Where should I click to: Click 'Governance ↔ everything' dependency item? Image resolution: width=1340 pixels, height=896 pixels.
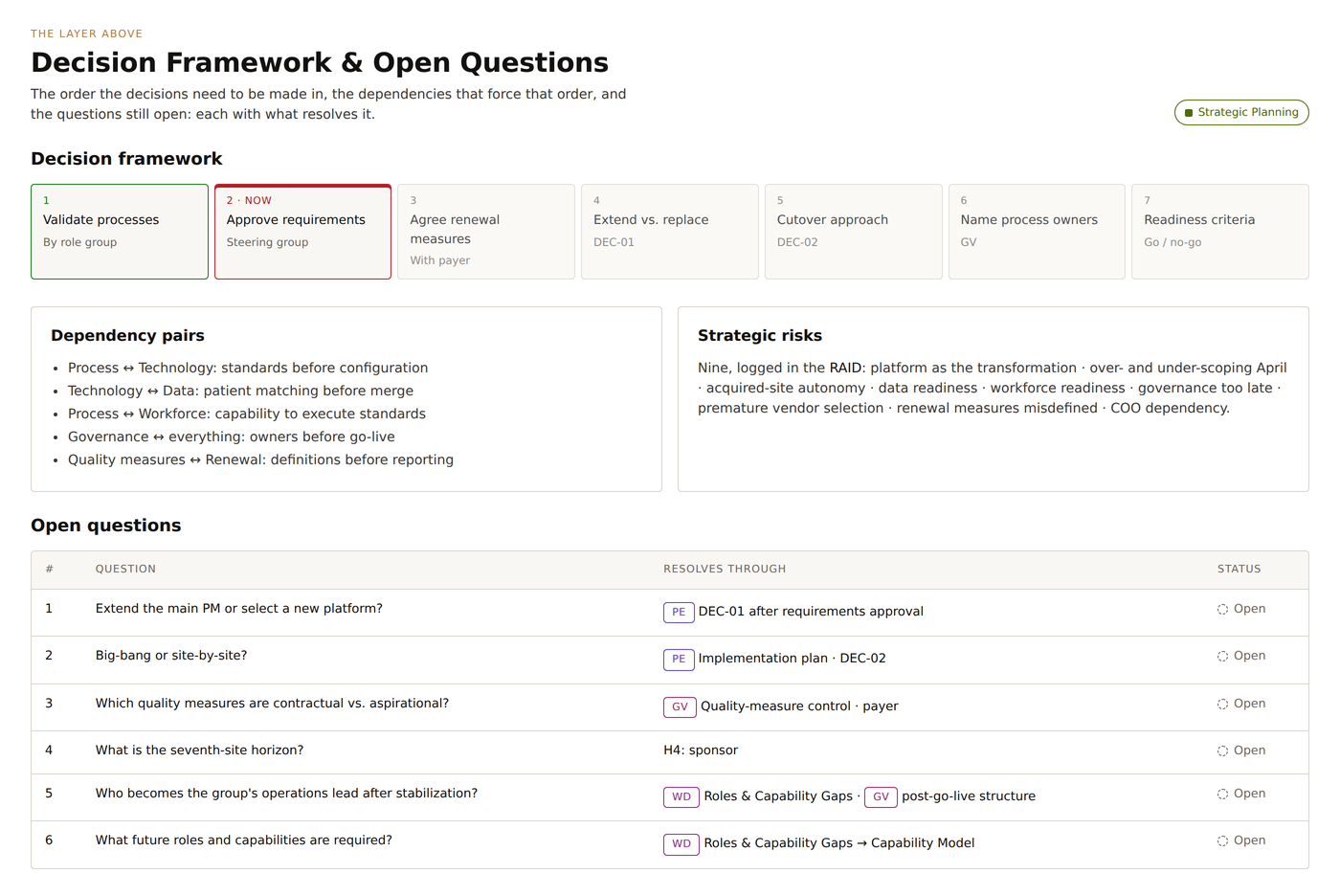(232, 437)
